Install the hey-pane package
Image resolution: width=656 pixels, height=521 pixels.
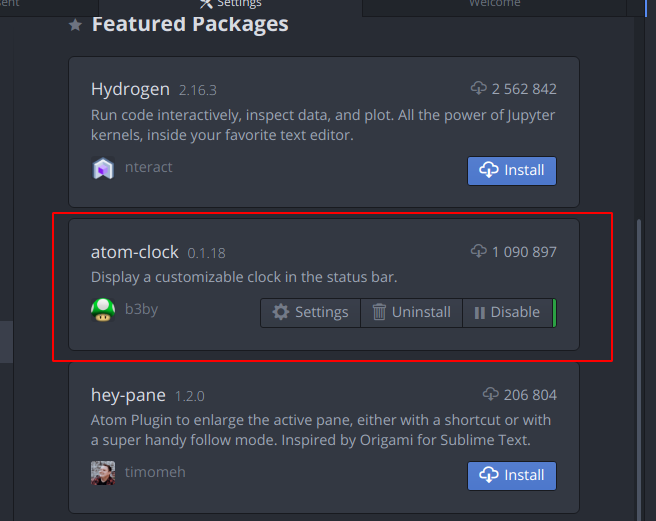512,476
